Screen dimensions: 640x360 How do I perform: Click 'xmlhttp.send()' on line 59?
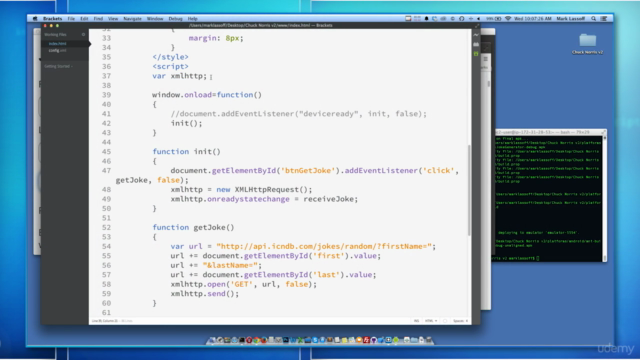pyautogui.click(x=204, y=294)
